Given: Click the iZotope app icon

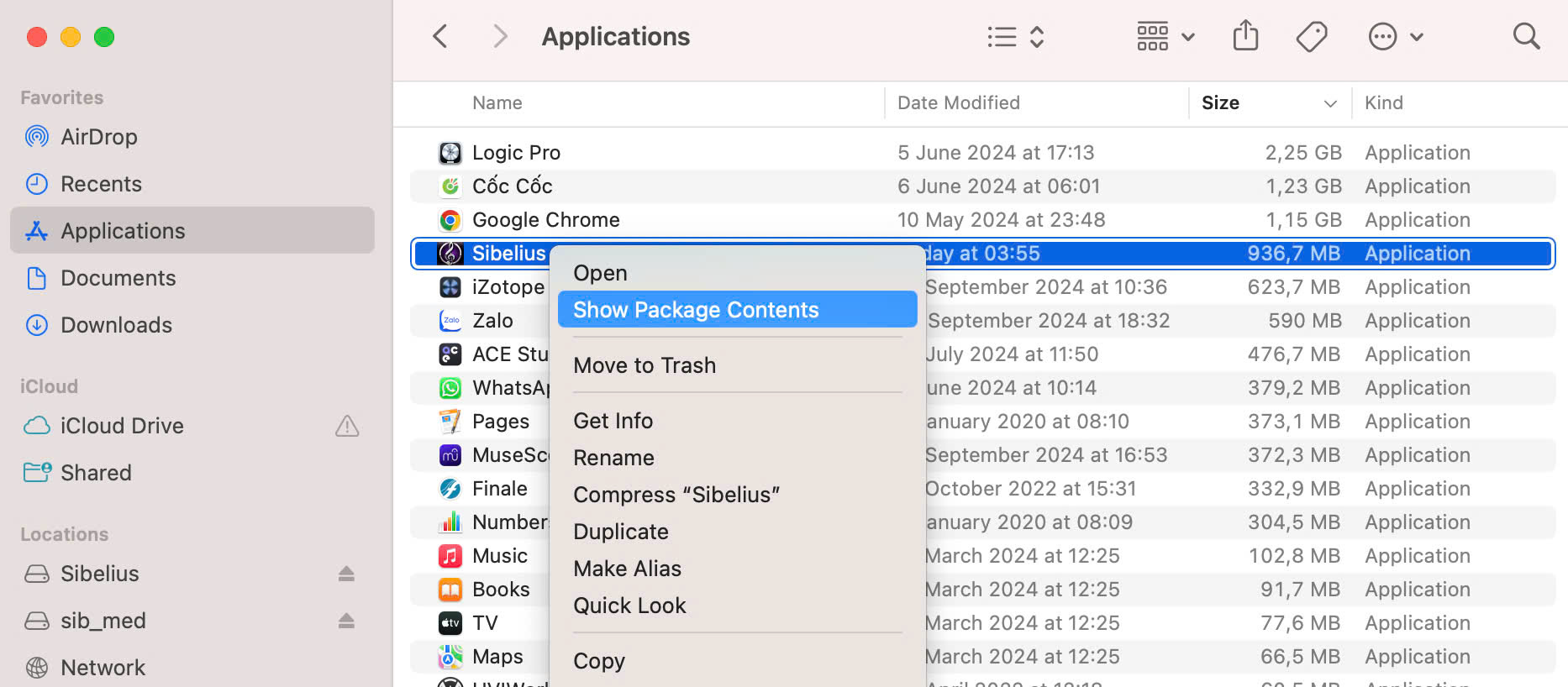Looking at the screenshot, I should click(450, 287).
